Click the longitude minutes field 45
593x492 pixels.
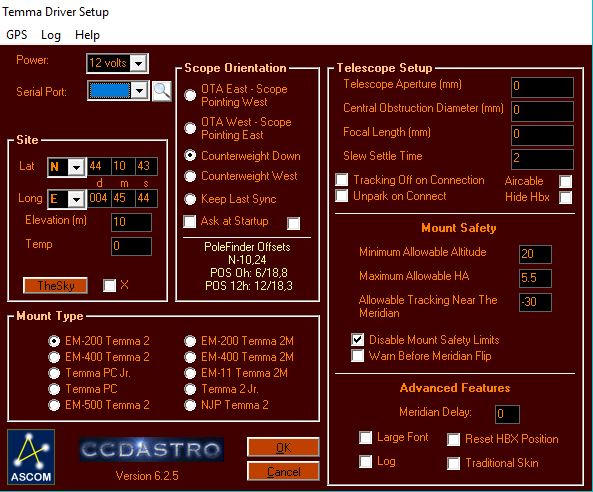point(123,198)
